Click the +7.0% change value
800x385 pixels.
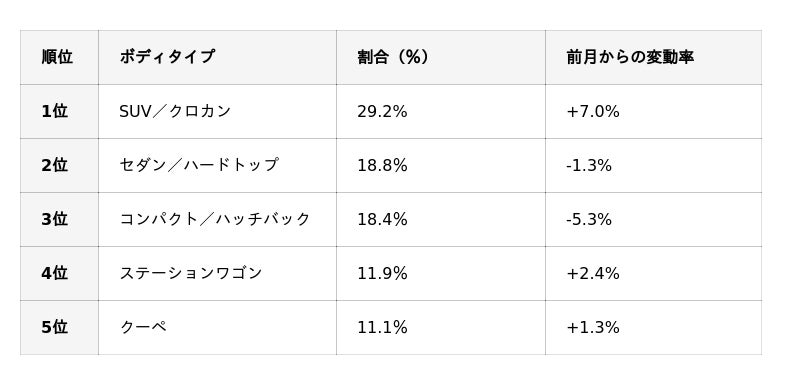pos(593,111)
